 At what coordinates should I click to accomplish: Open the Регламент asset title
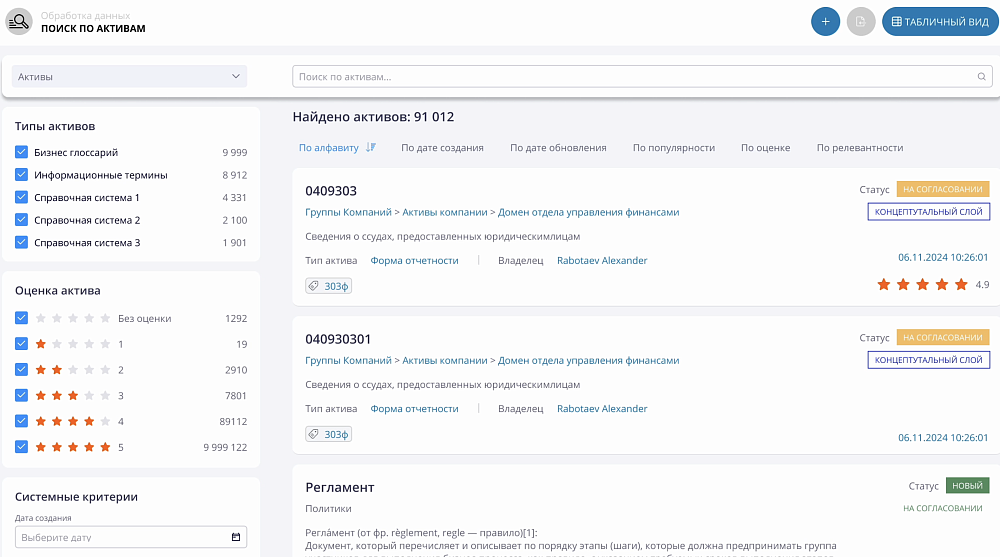pos(339,487)
